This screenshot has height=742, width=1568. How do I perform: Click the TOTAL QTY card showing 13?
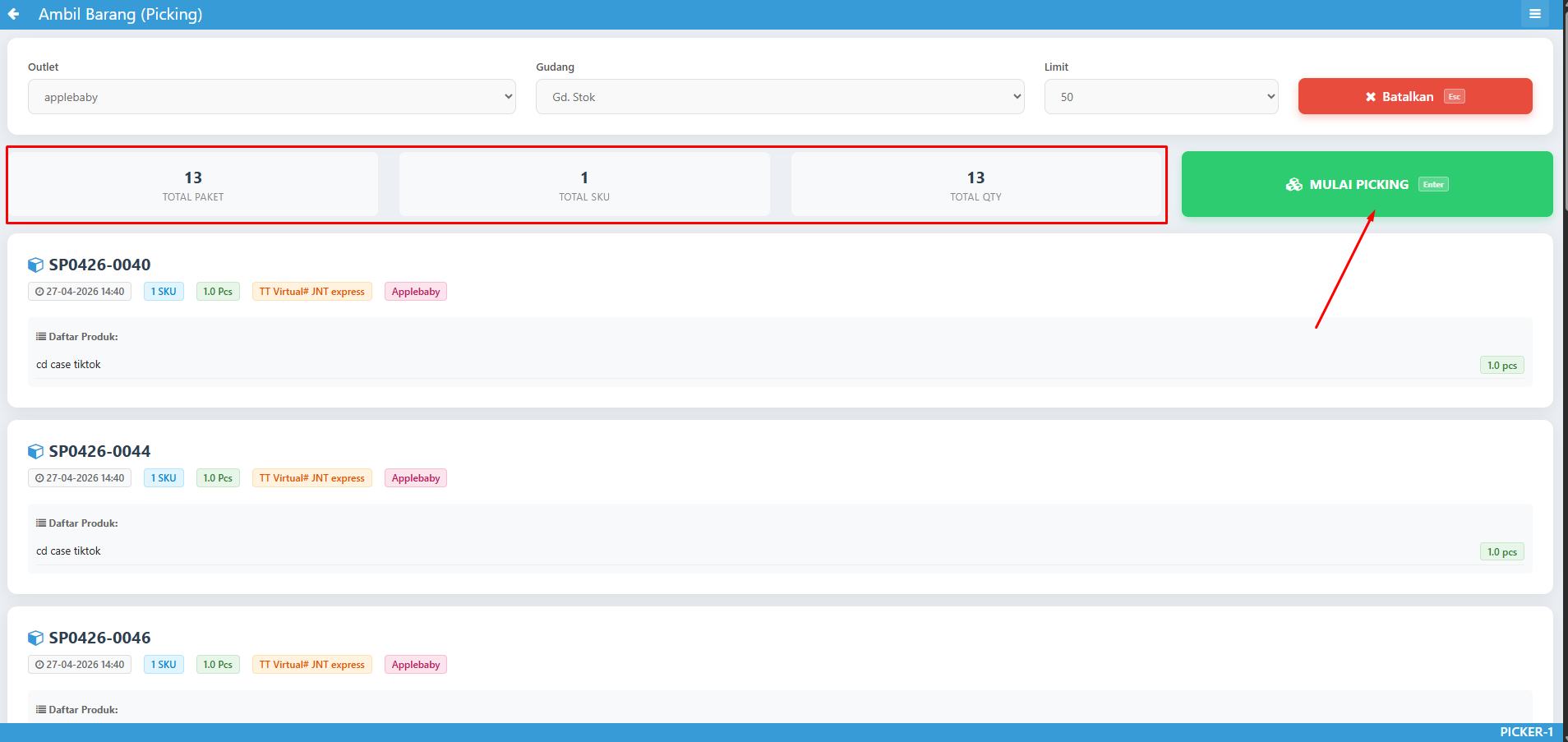coord(975,185)
